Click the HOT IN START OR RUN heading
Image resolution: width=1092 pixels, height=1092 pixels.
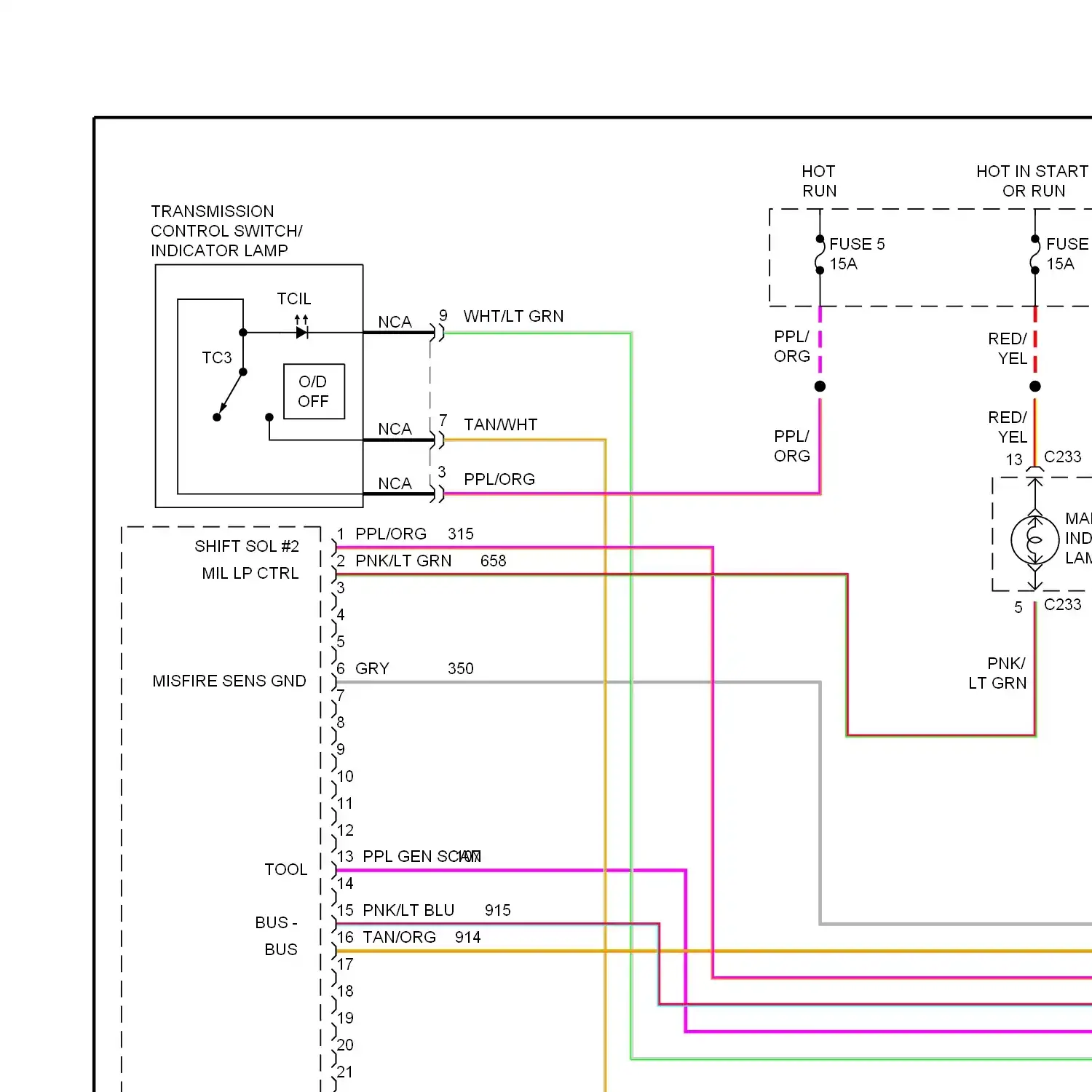click(1033, 181)
